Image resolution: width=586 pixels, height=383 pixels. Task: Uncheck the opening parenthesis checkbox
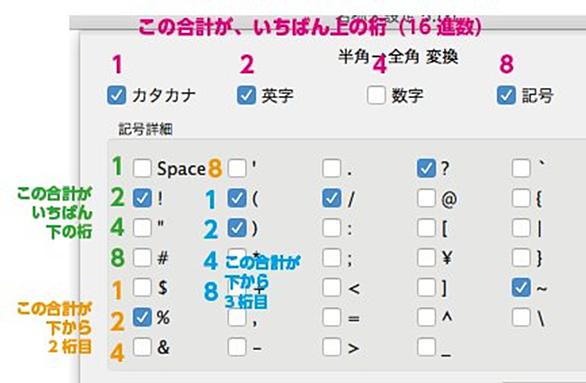237,198
